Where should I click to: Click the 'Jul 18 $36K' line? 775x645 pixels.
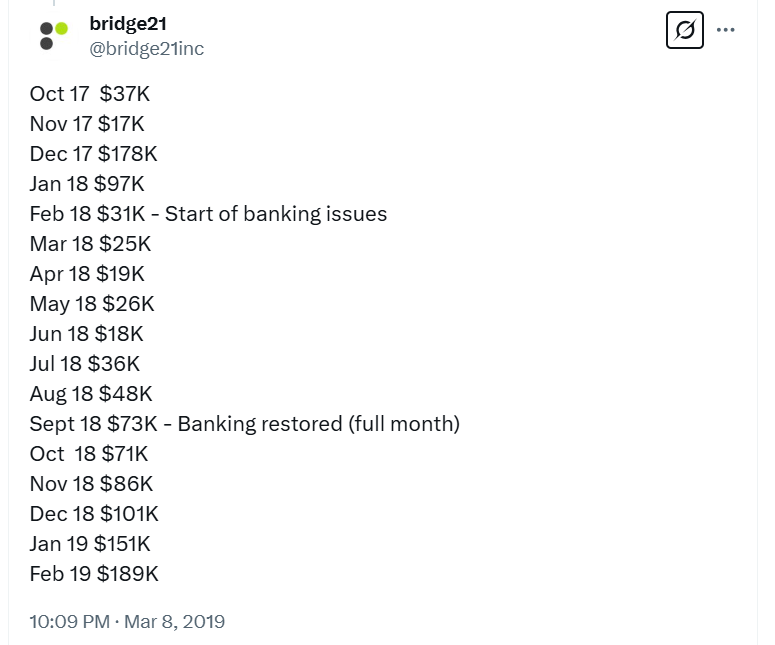pyautogui.click(x=85, y=364)
